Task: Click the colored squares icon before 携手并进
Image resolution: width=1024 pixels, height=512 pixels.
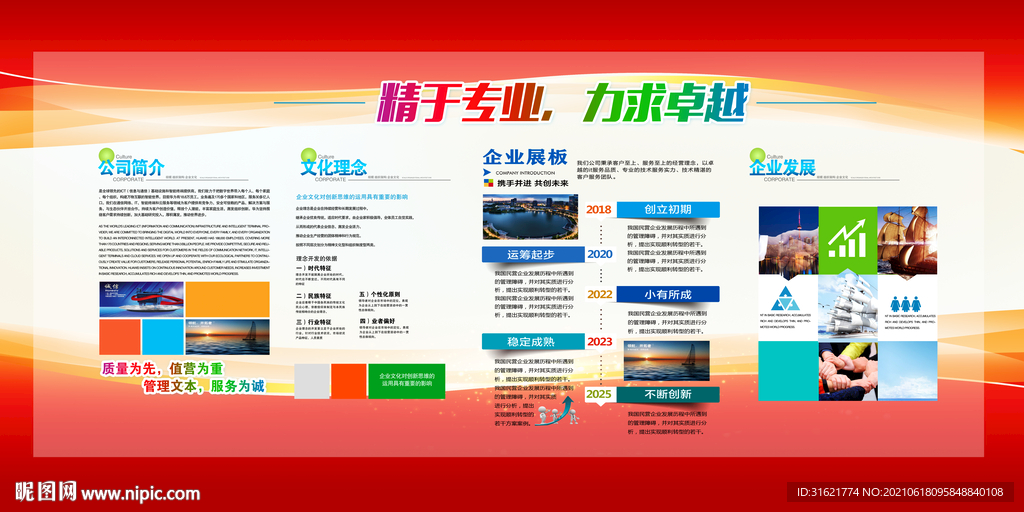Action: point(488,183)
